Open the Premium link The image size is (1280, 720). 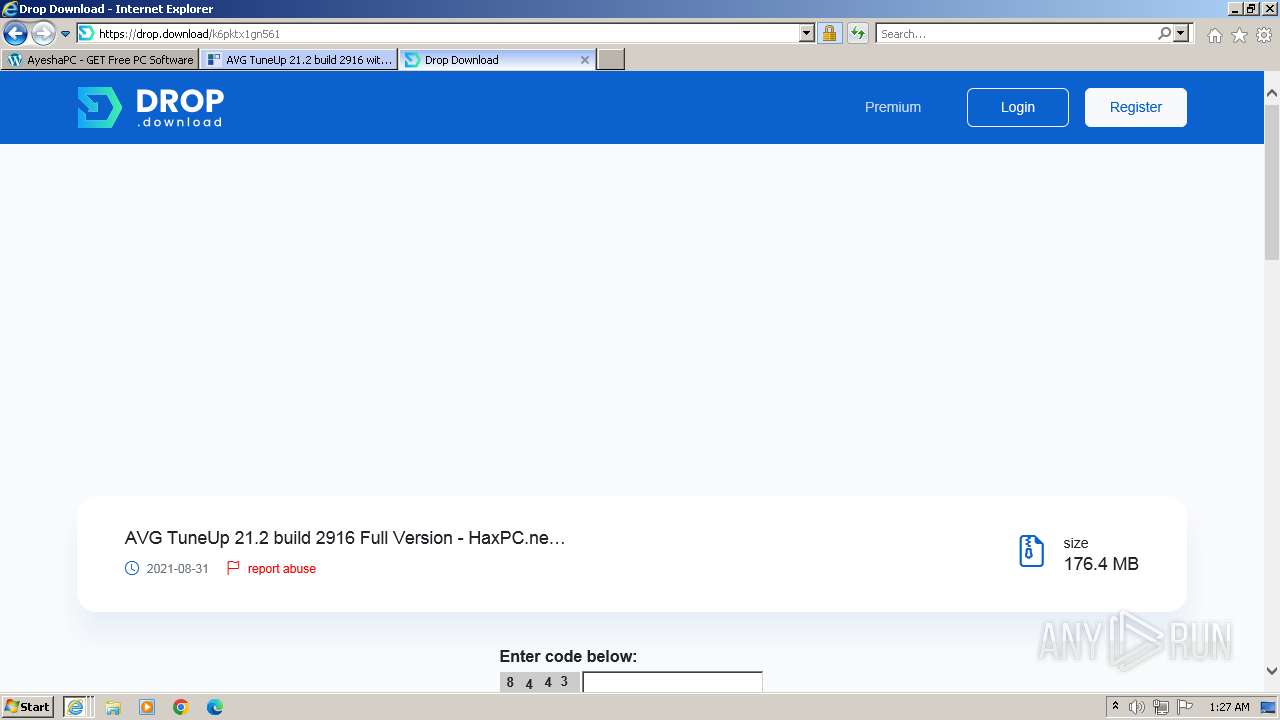(x=893, y=107)
